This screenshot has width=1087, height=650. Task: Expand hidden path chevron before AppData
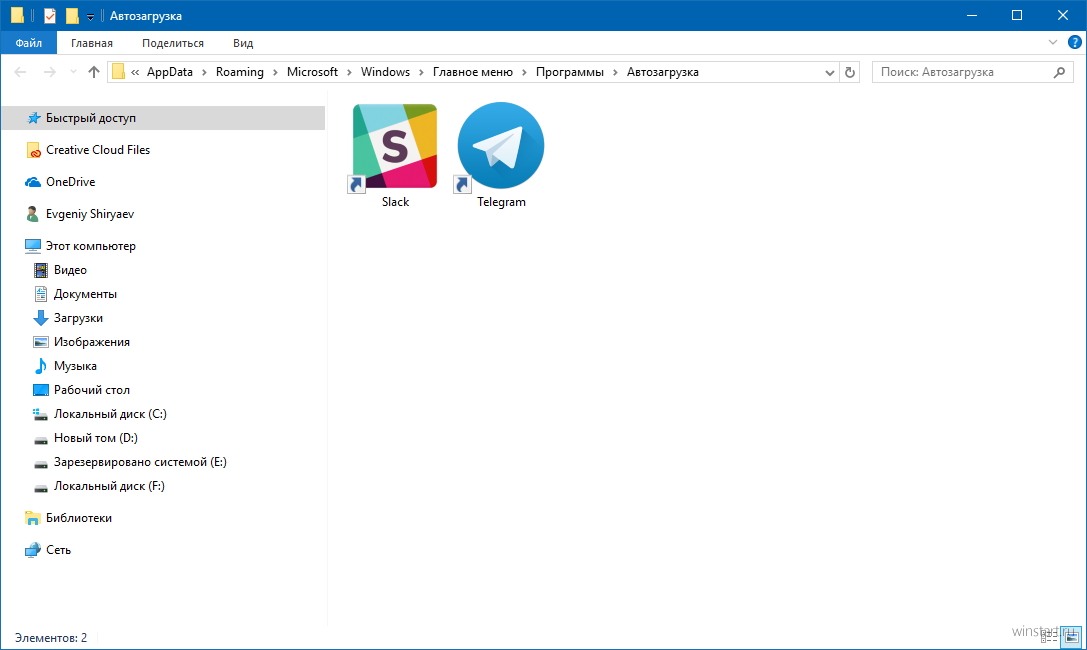pos(135,72)
